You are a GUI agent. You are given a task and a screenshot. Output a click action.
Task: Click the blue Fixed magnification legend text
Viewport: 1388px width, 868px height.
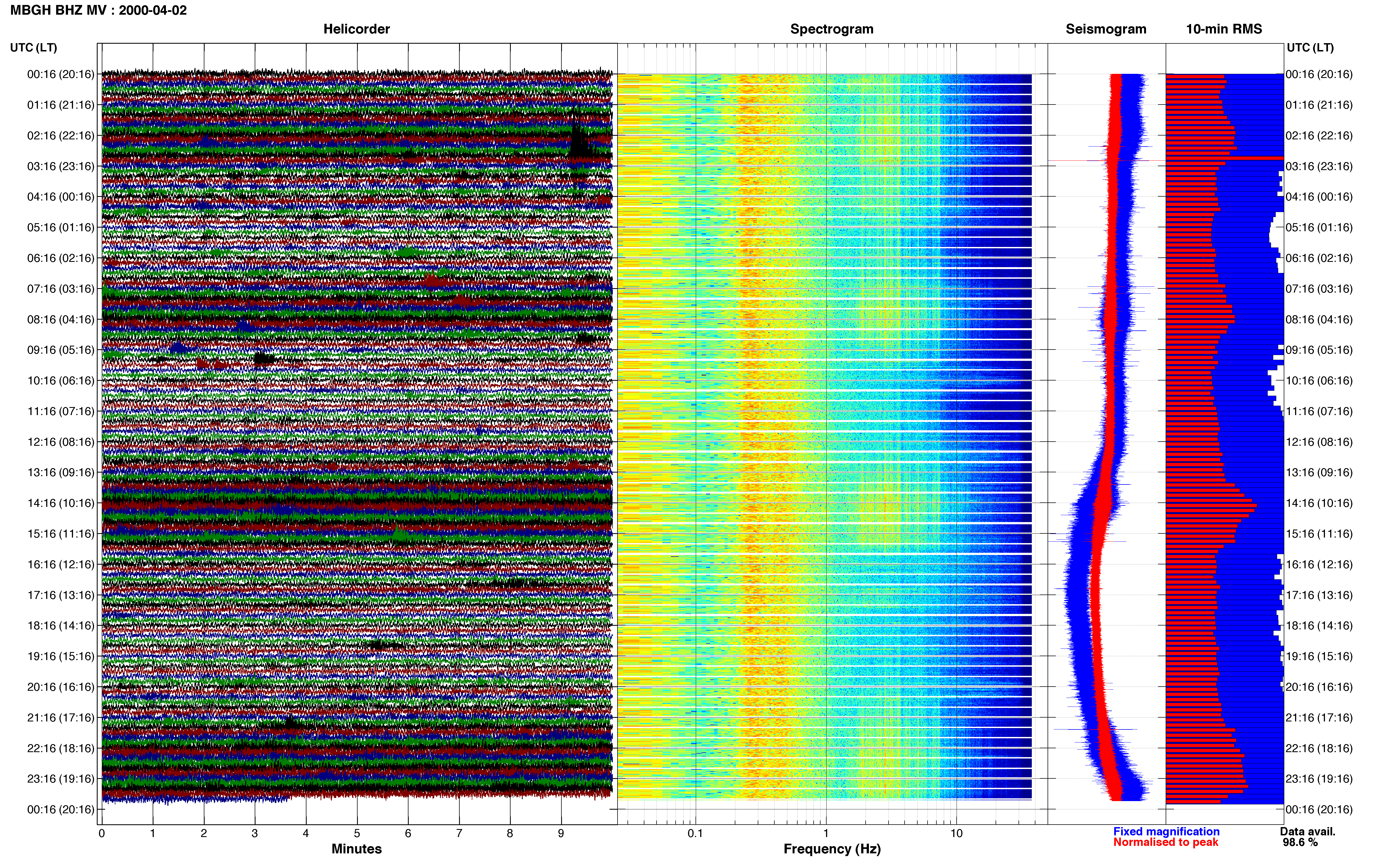coord(1166,831)
